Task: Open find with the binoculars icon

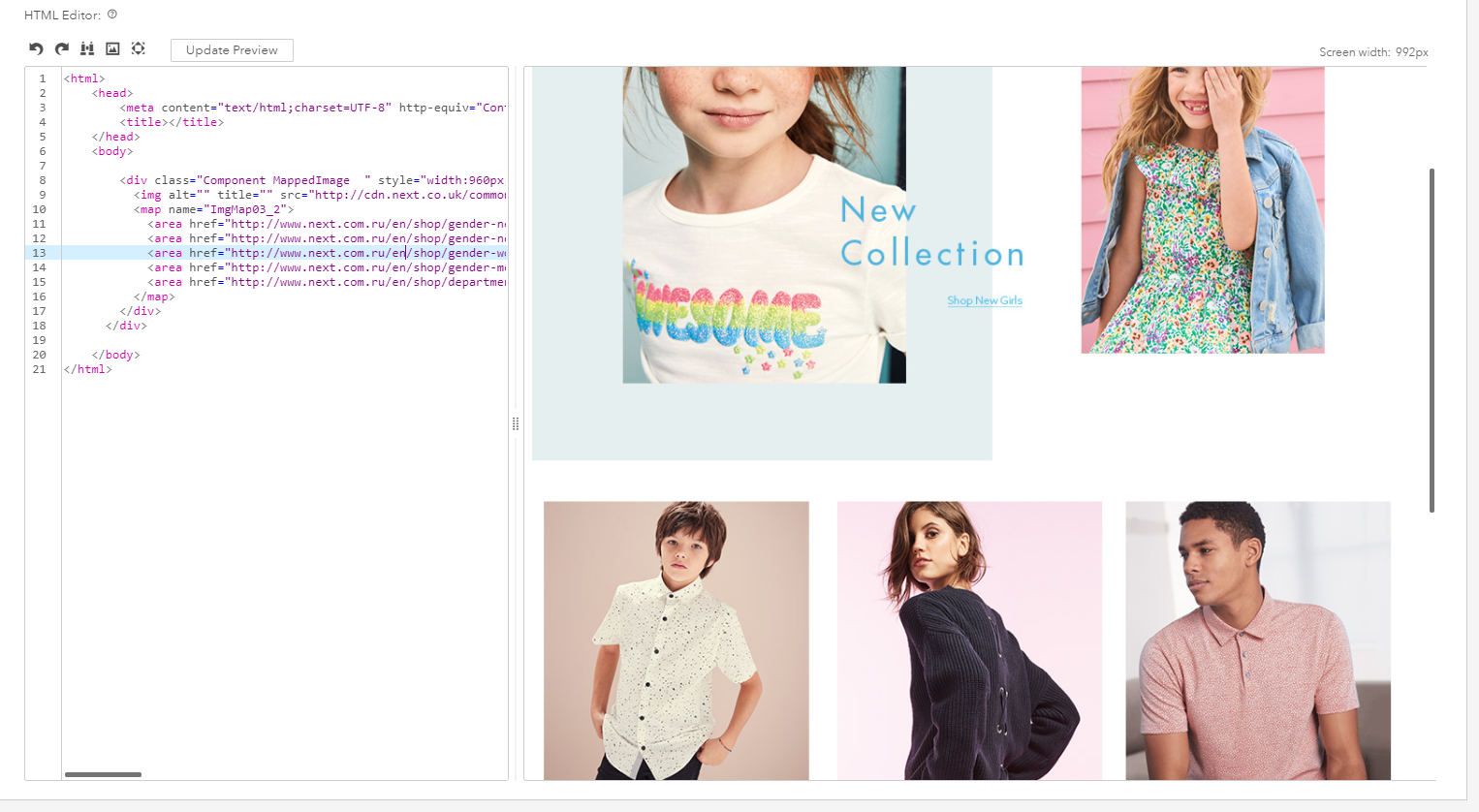Action: point(87,48)
